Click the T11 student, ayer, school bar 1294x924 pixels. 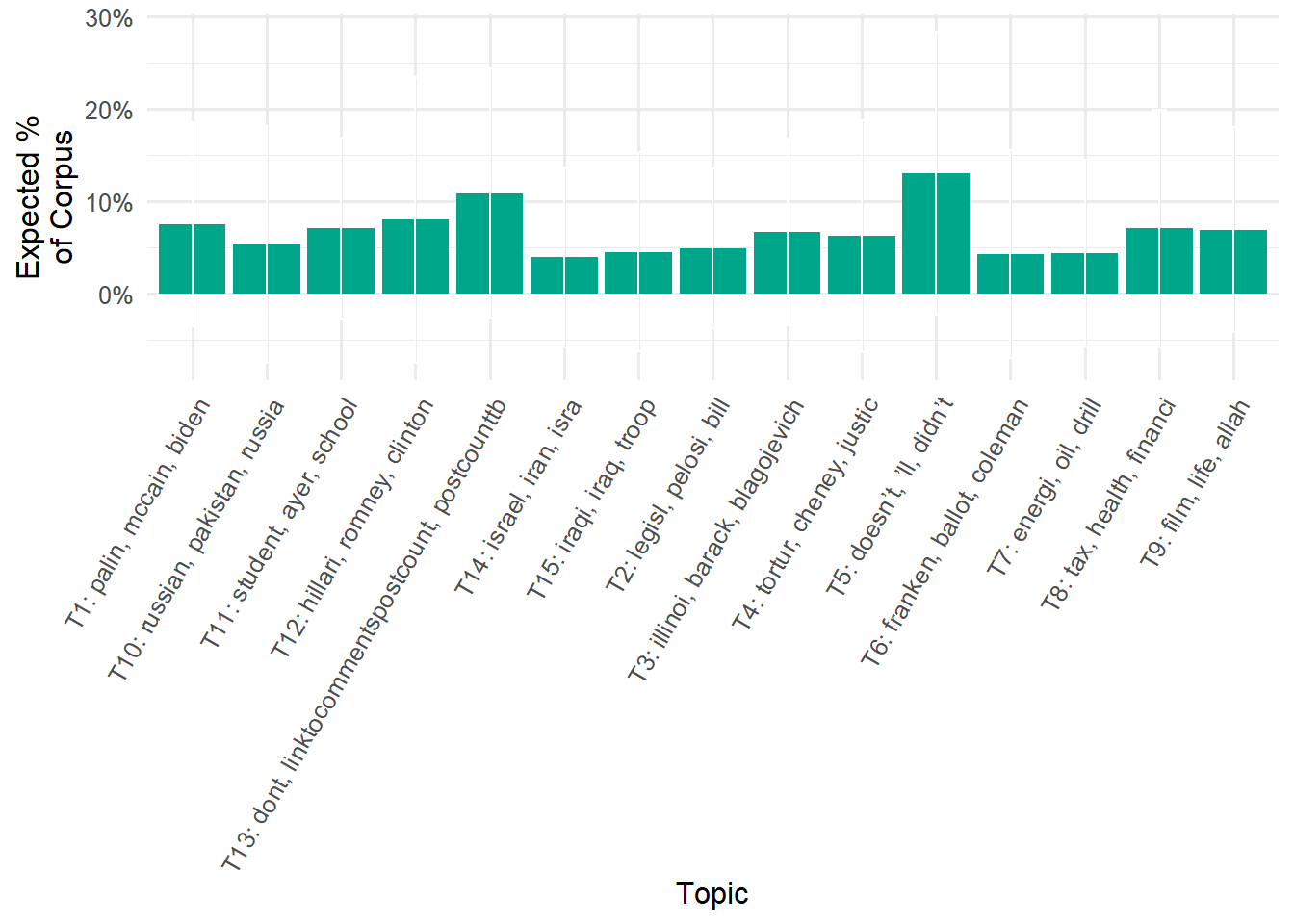pos(341,261)
